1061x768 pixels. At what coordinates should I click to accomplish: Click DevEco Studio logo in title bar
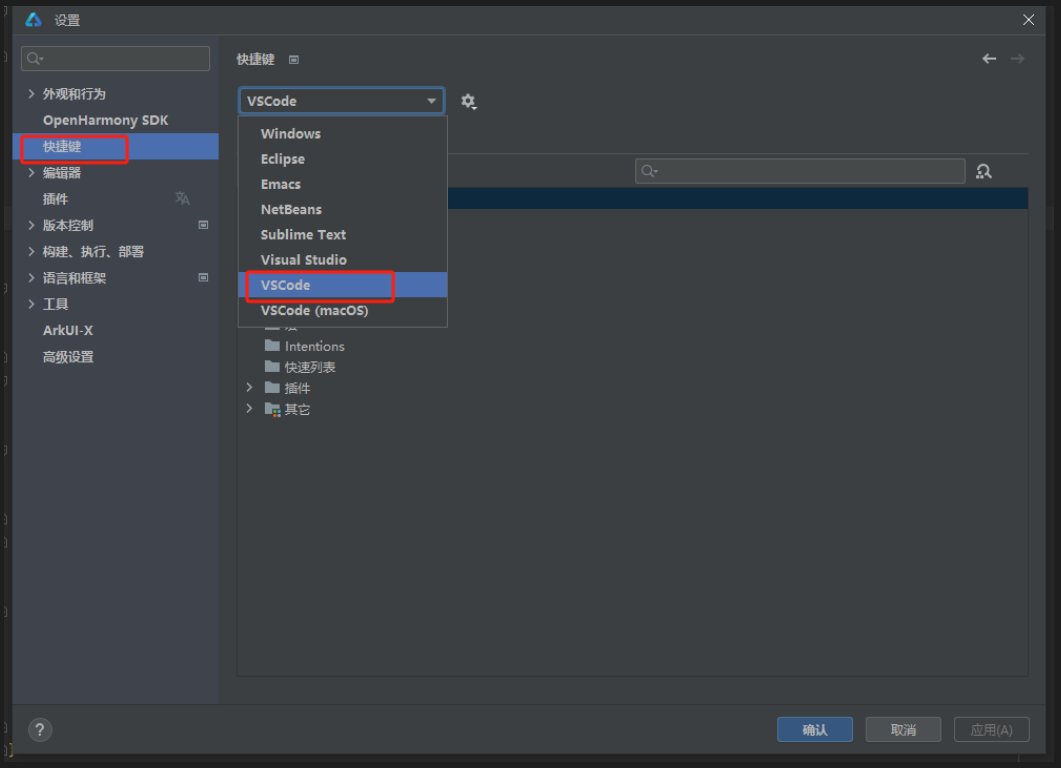34,20
